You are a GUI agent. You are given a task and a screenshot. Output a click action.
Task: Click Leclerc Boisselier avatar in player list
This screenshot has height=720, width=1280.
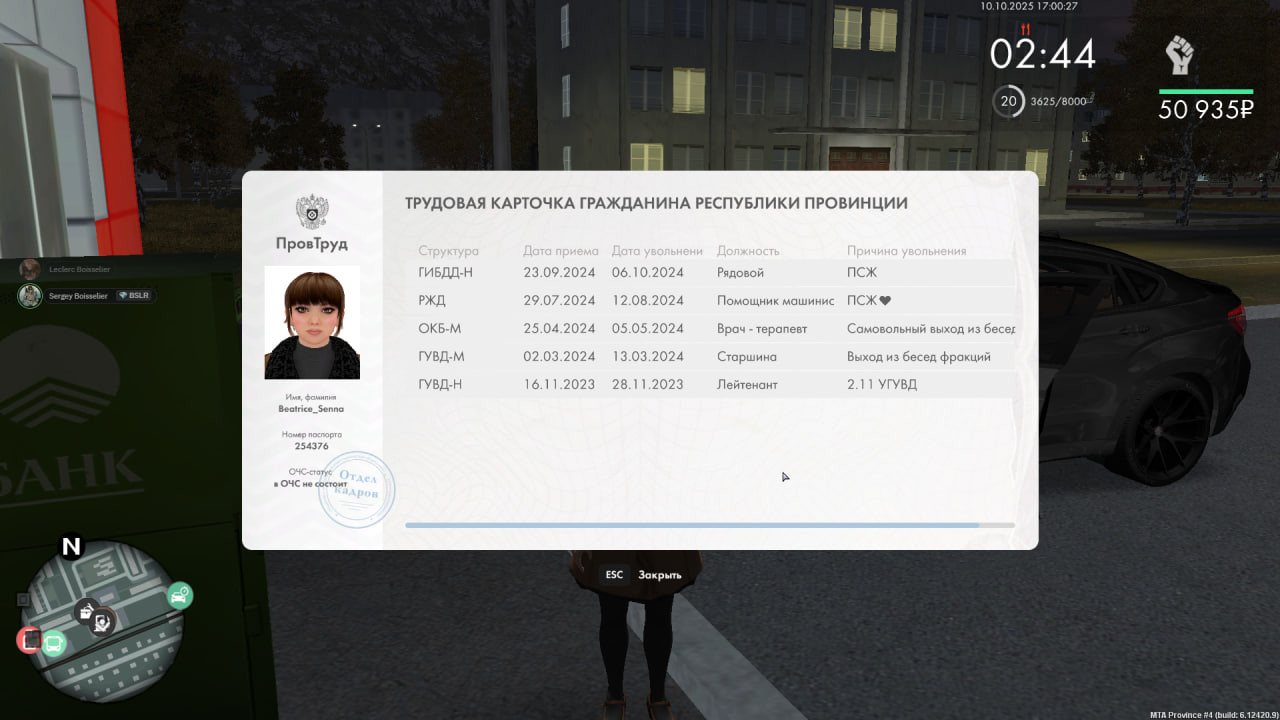[x=30, y=269]
